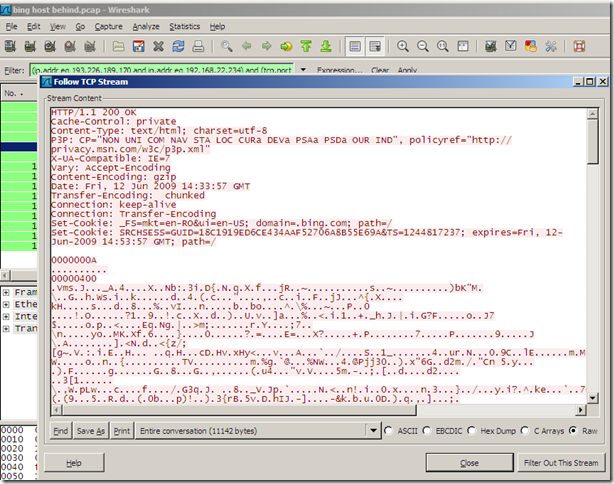Click Expression next to filter
Screen dimensions: 614x484
[x=340, y=70]
